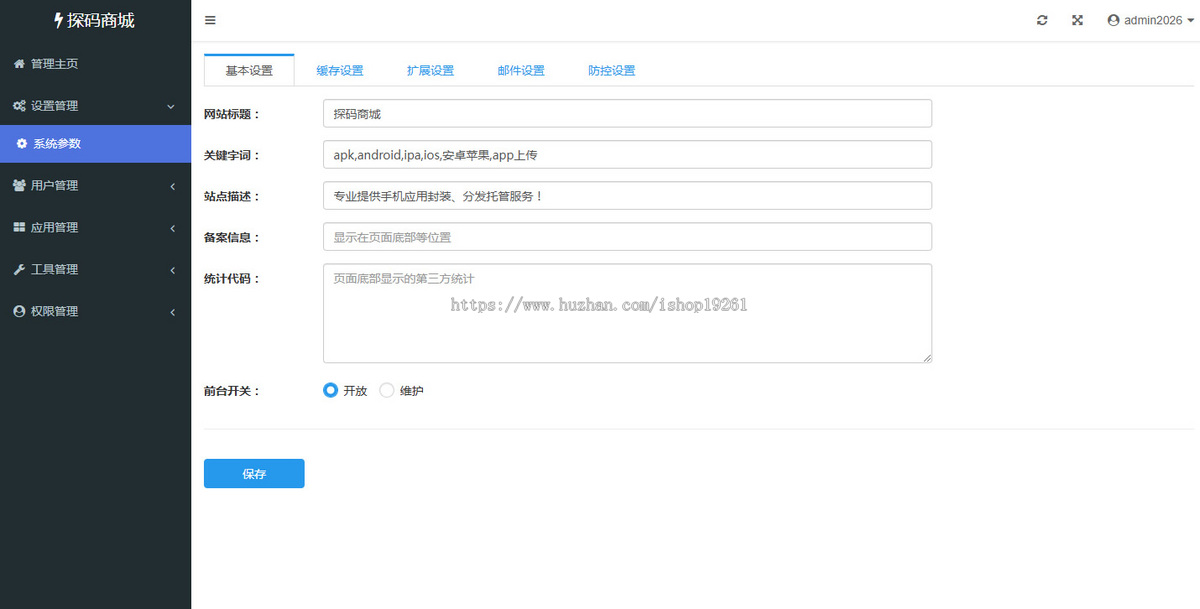Toggle the hamburger sidebar menu icon

210,20
